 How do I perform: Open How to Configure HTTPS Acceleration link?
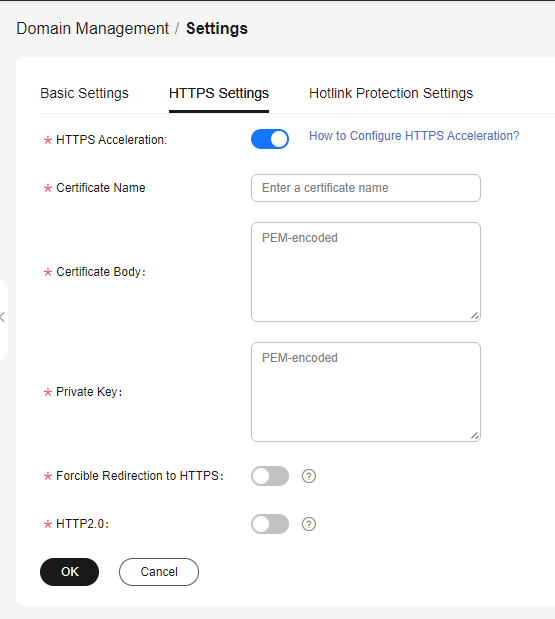click(414, 136)
